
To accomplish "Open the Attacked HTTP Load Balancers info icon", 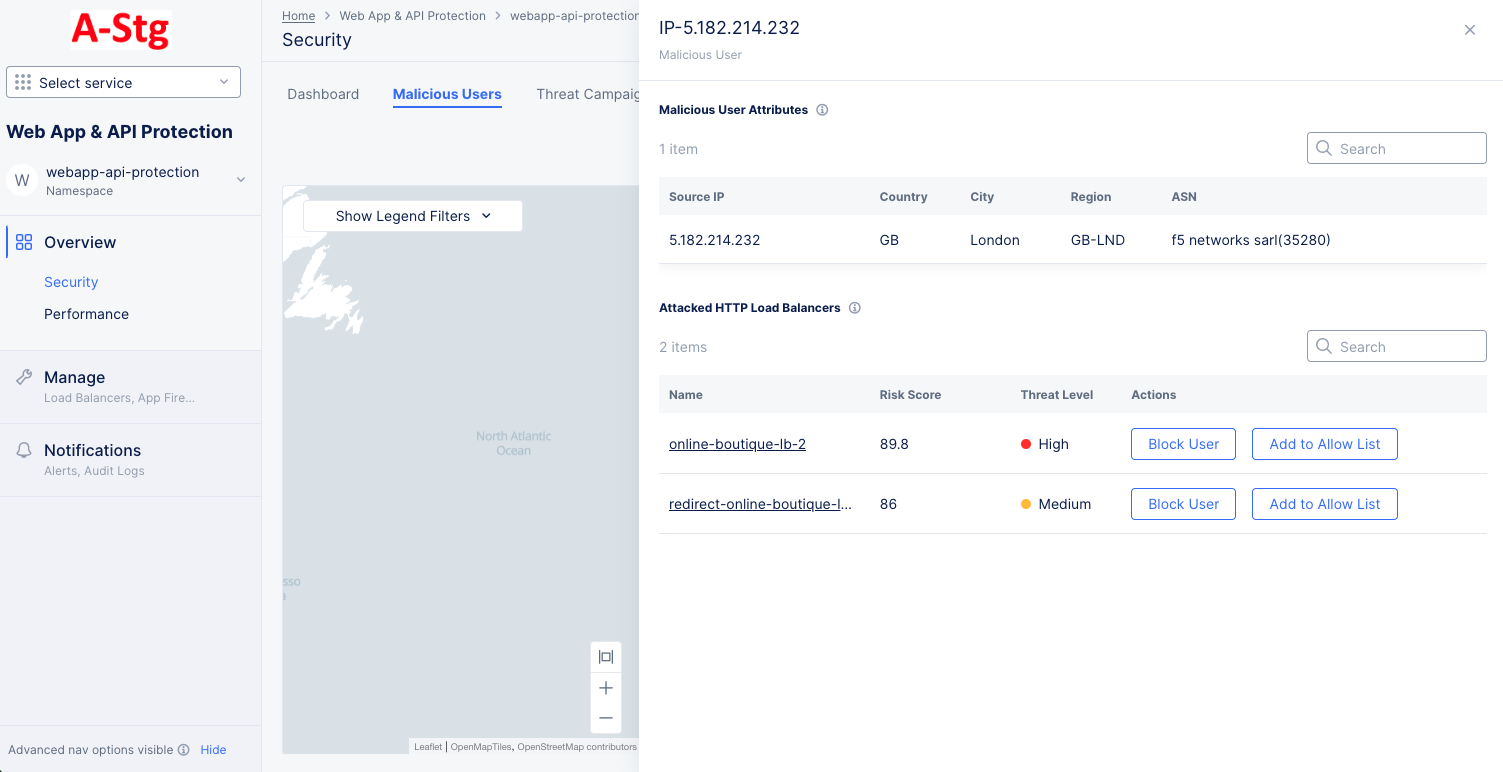I will coord(855,308).
